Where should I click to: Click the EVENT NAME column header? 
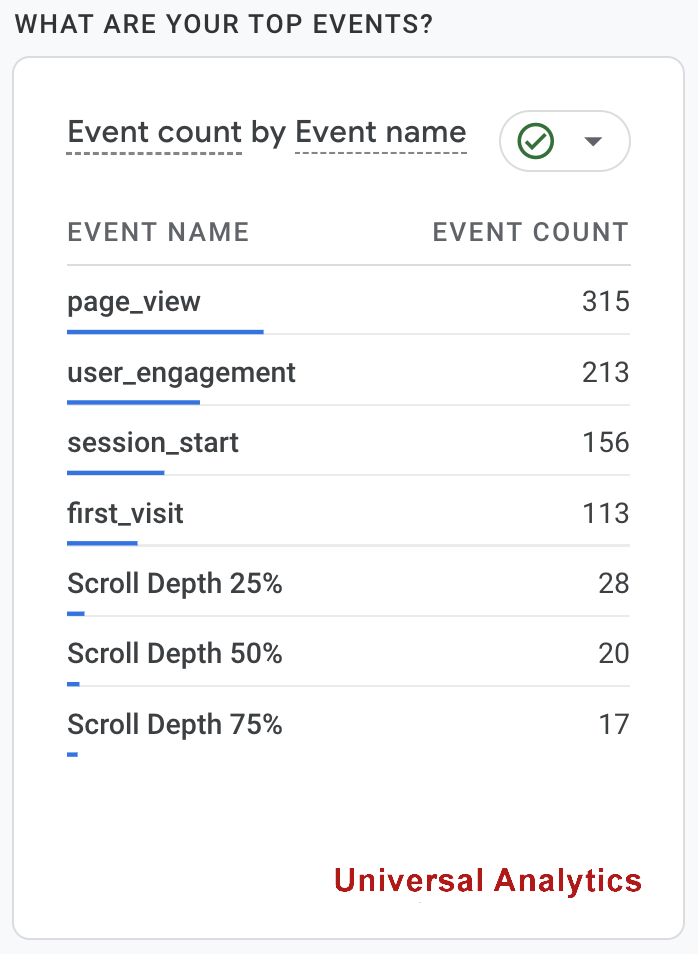pyautogui.click(x=158, y=233)
